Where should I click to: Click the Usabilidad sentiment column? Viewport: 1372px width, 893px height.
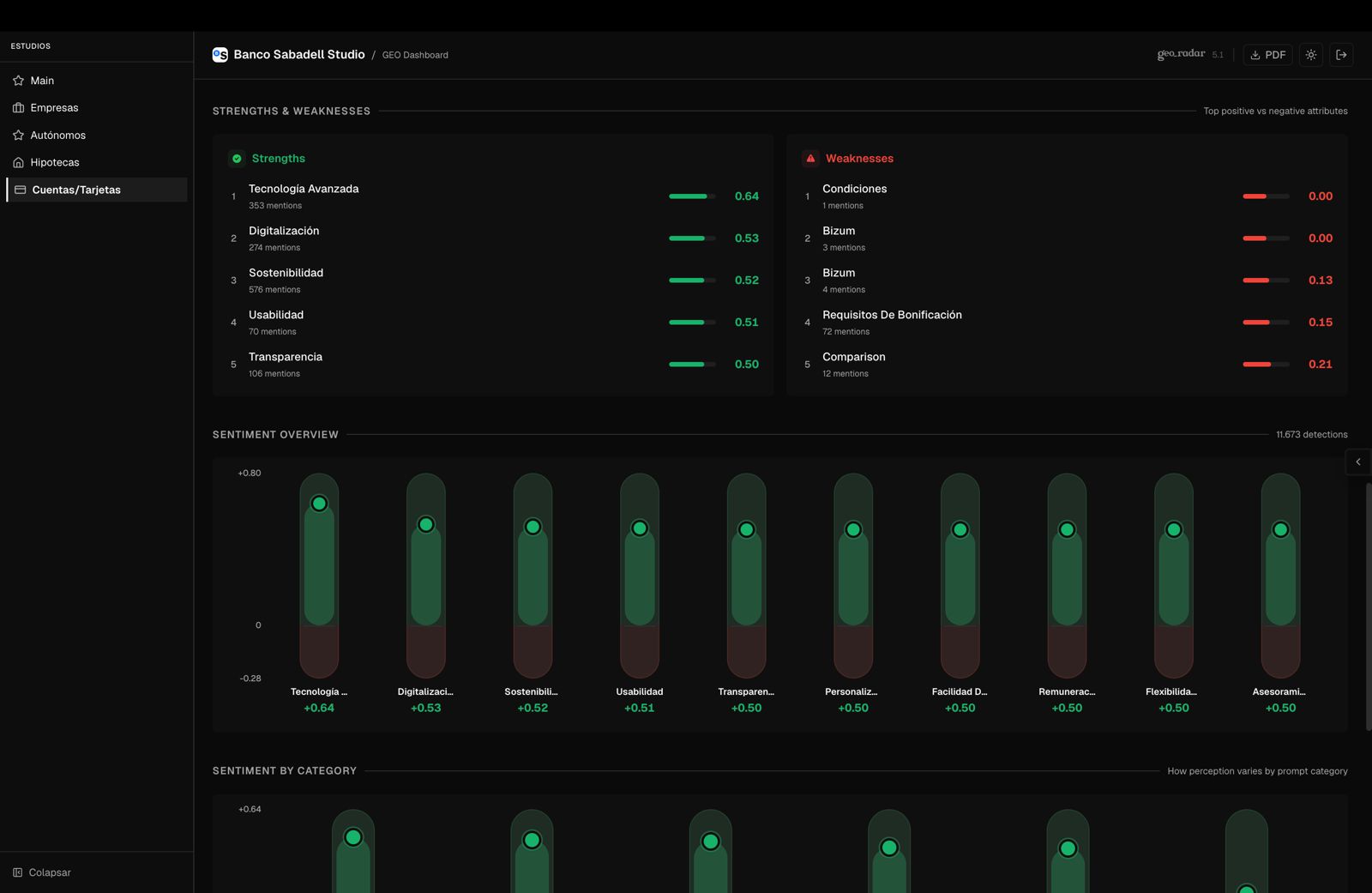coord(640,575)
